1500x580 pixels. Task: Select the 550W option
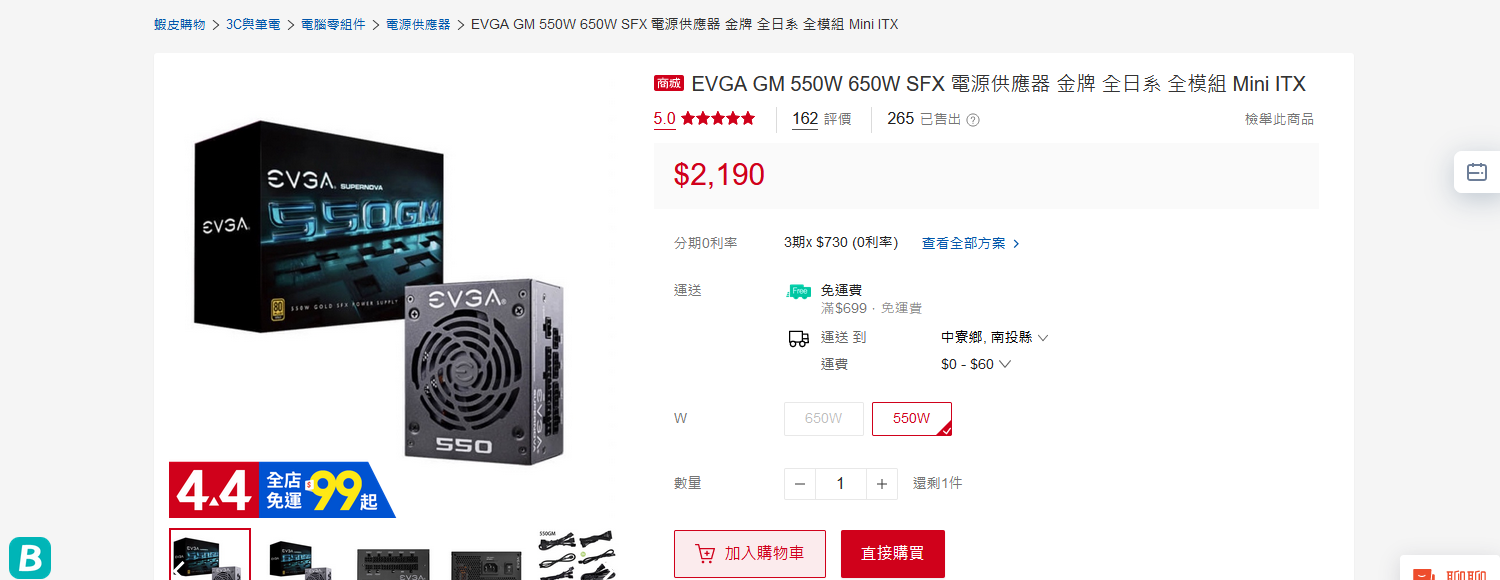point(912,419)
